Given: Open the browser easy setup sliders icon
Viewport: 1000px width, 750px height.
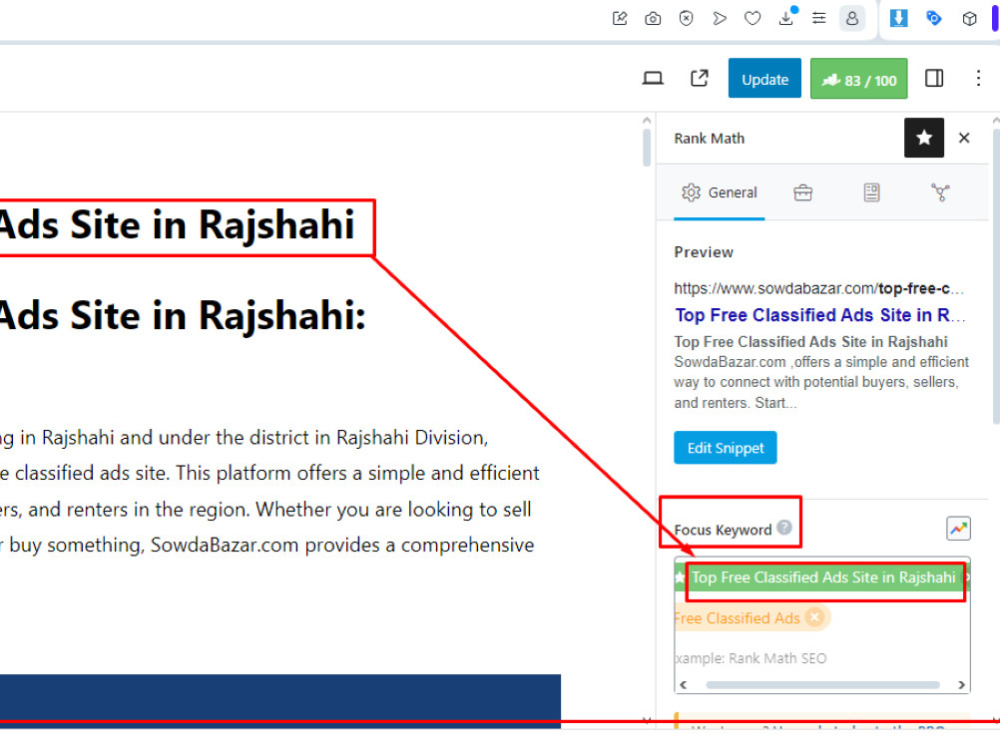Looking at the screenshot, I should coord(819,18).
